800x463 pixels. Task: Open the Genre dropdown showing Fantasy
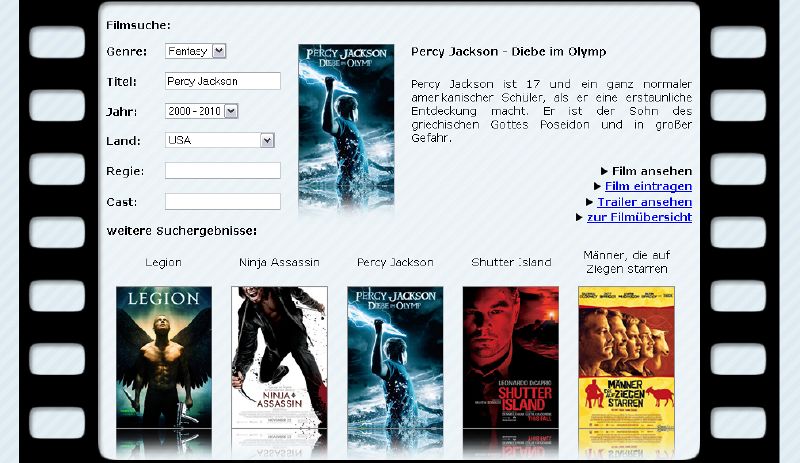coord(195,51)
